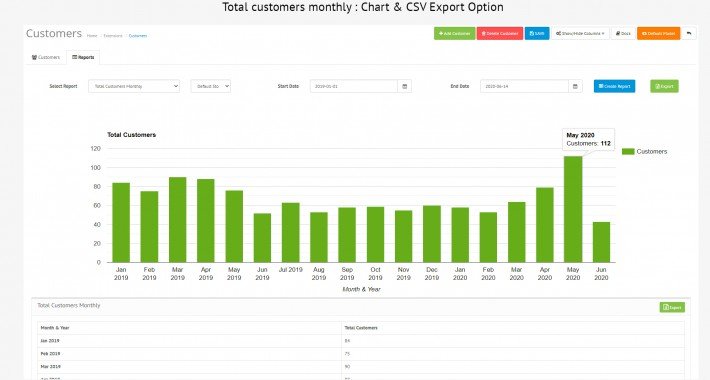
Task: Click the Mar 2019 table row label
Action: 50,366
